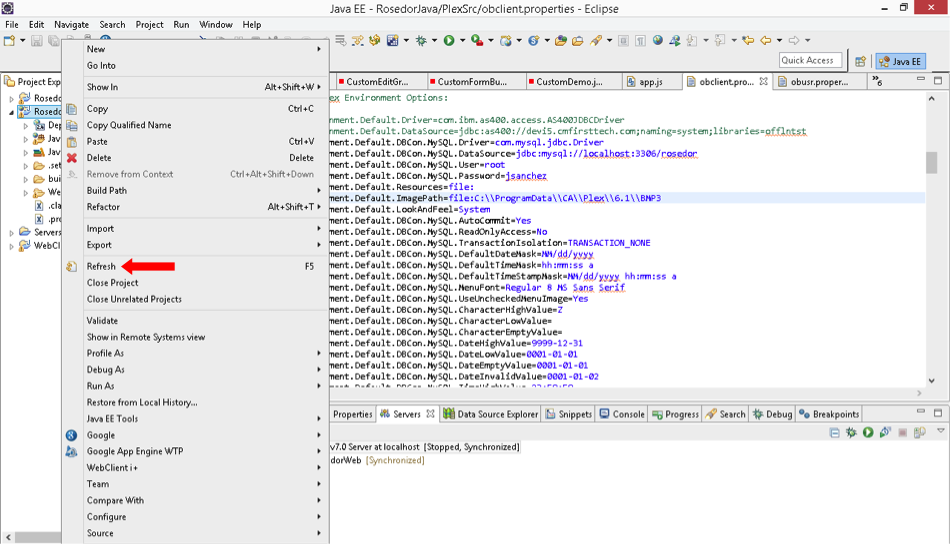Select Refresh from the context menu
Image resolution: width=950 pixels, height=544 pixels.
pyautogui.click(x=101, y=267)
